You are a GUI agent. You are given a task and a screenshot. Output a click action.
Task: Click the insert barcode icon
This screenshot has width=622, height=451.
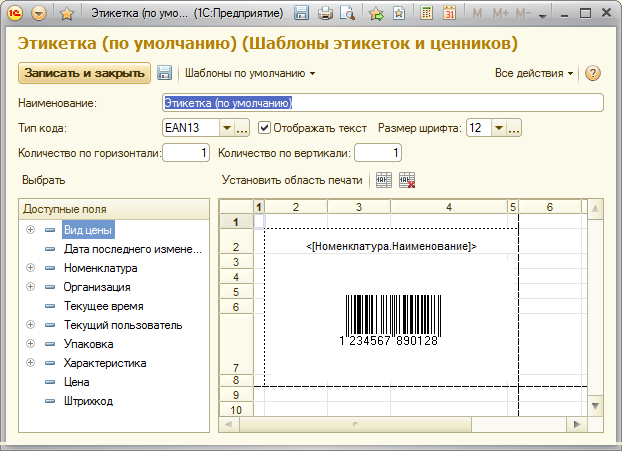(x=384, y=180)
